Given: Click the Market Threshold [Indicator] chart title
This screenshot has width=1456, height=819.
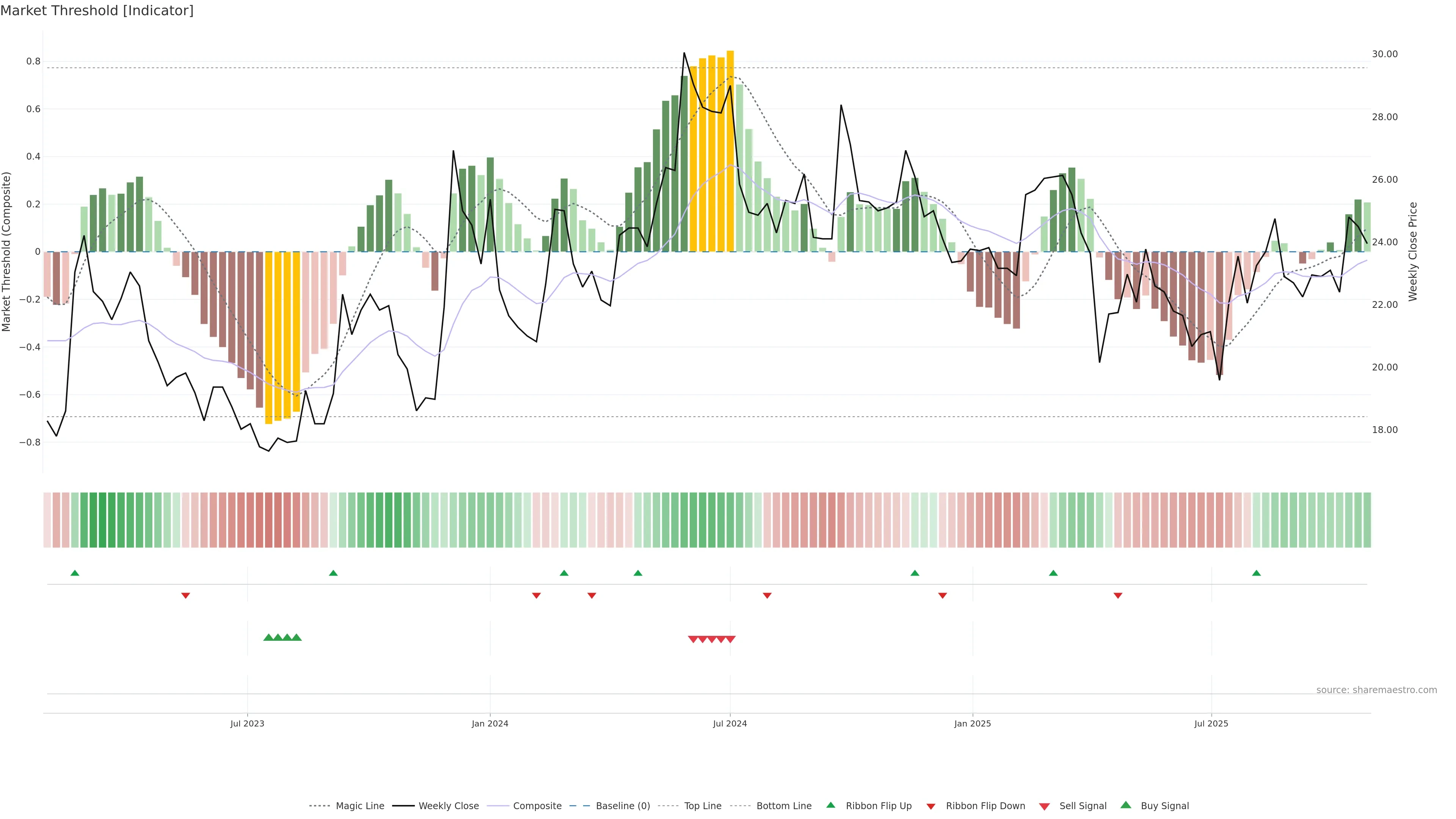Looking at the screenshot, I should click(x=97, y=11).
